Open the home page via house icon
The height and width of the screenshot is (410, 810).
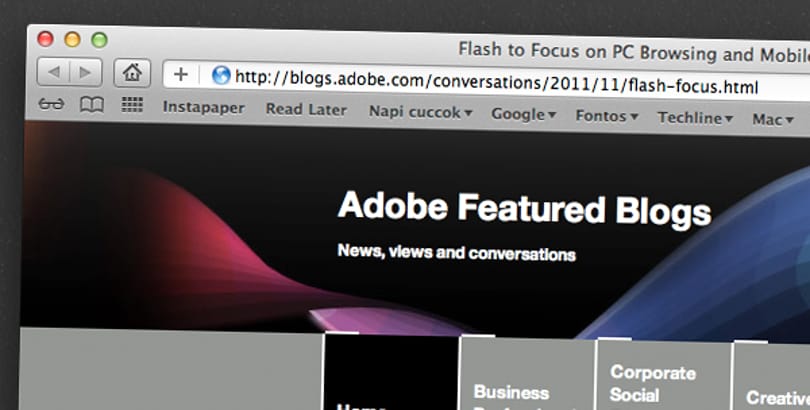(132, 73)
